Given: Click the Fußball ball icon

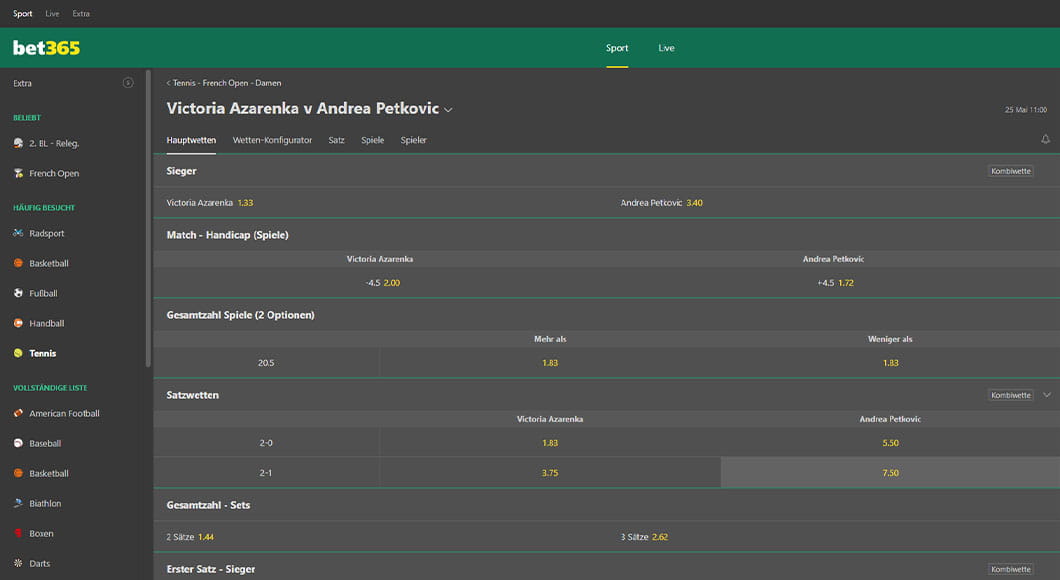Looking at the screenshot, I should [18, 293].
